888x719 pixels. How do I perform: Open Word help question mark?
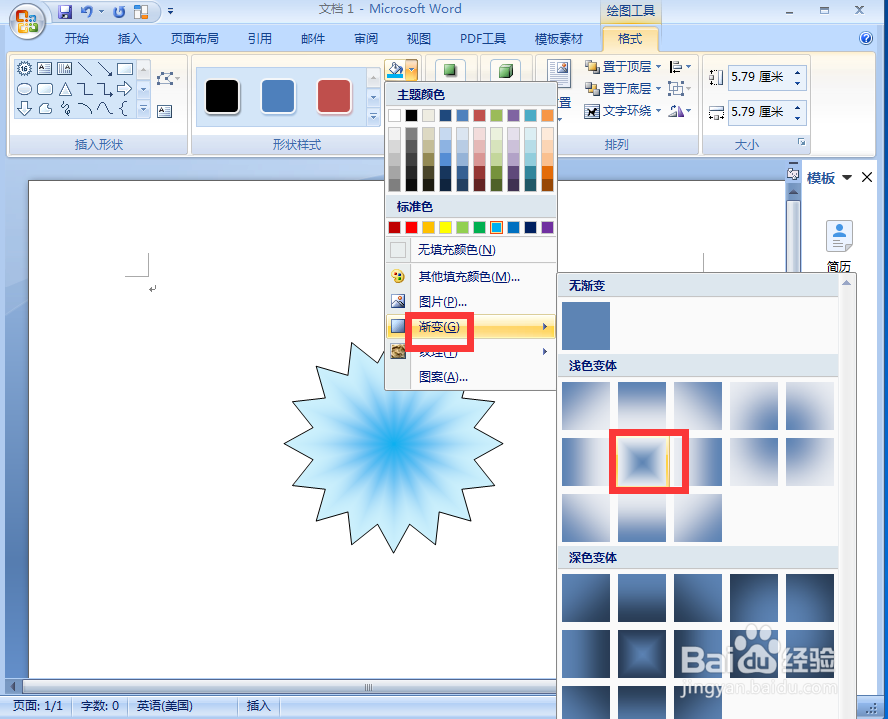click(x=865, y=38)
